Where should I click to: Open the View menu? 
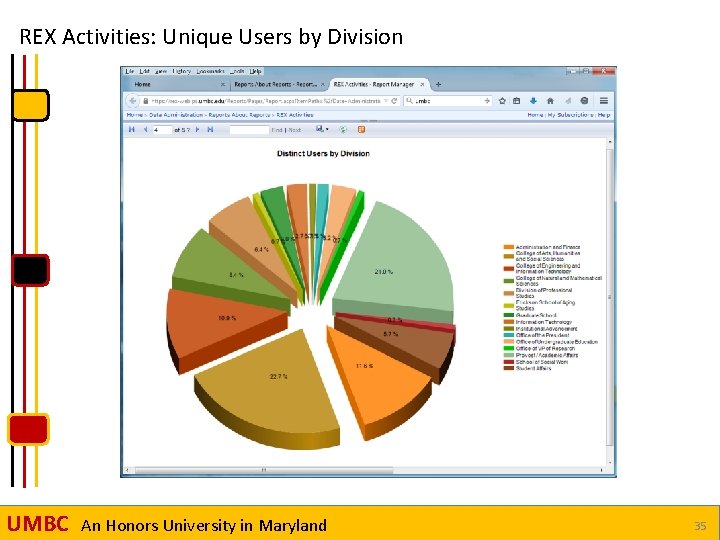(161, 71)
